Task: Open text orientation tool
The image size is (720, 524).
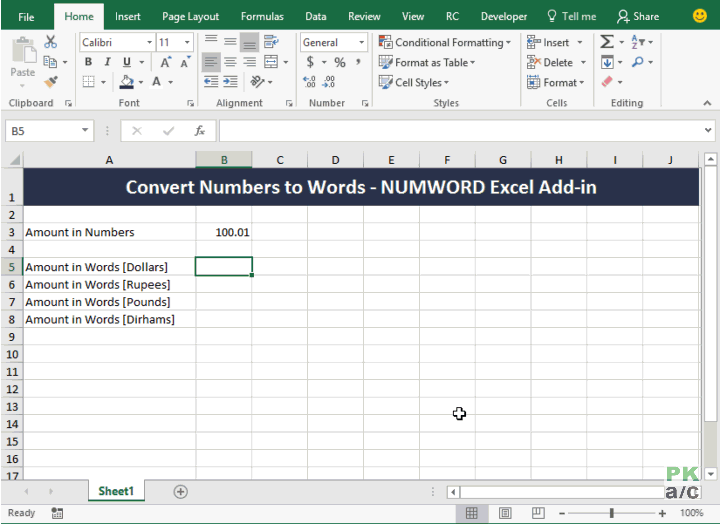Action: (257, 82)
